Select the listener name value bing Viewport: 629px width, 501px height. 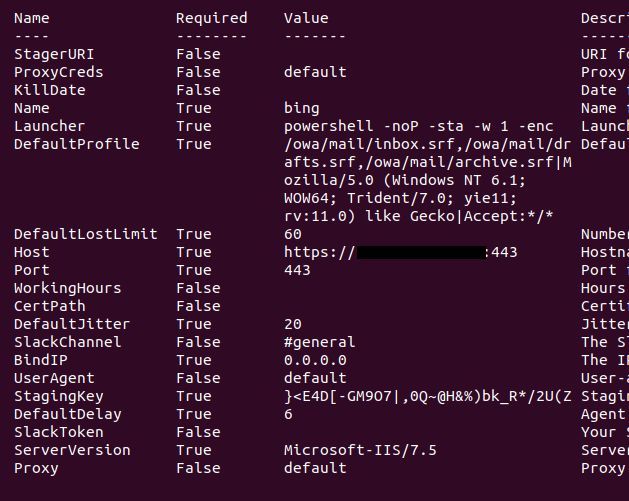[x=302, y=109]
